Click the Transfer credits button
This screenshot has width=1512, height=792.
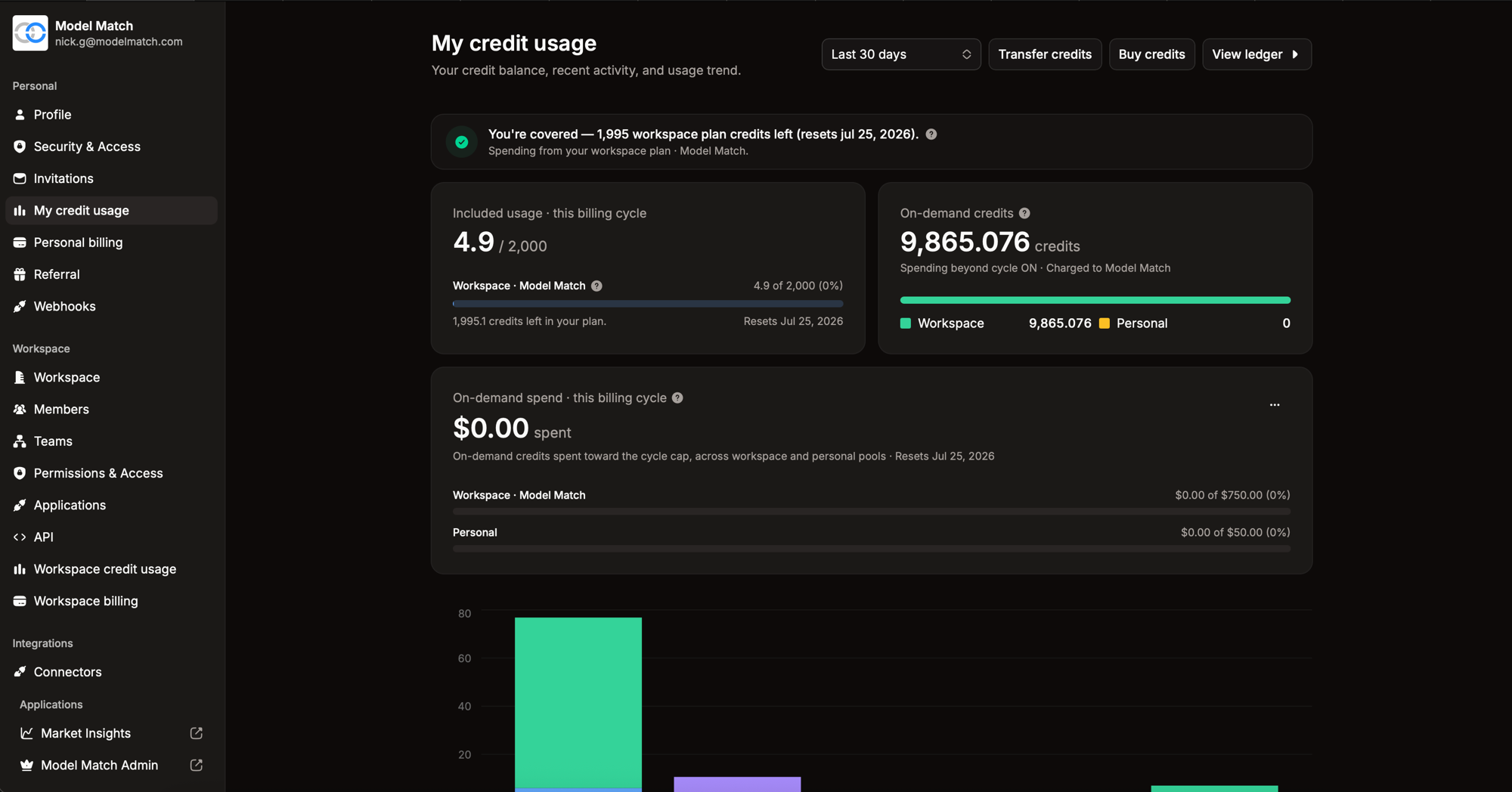point(1045,54)
